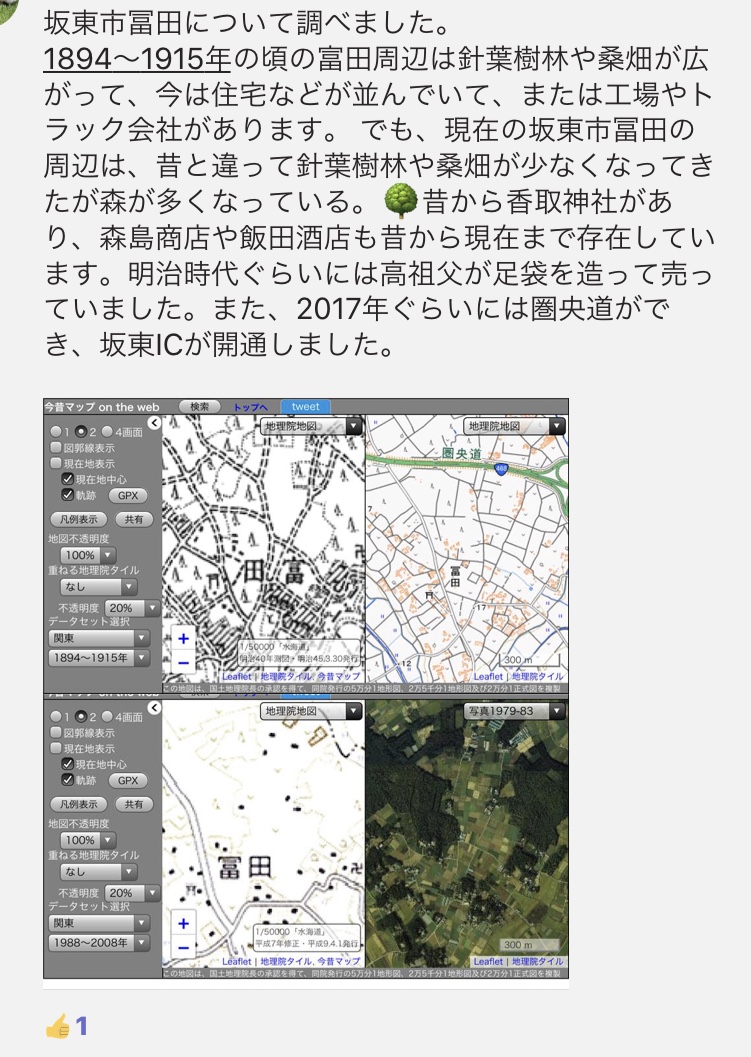The image size is (751, 1057).
Task: Click 共有 button in 1894~1915年 panel
Action: 134,520
